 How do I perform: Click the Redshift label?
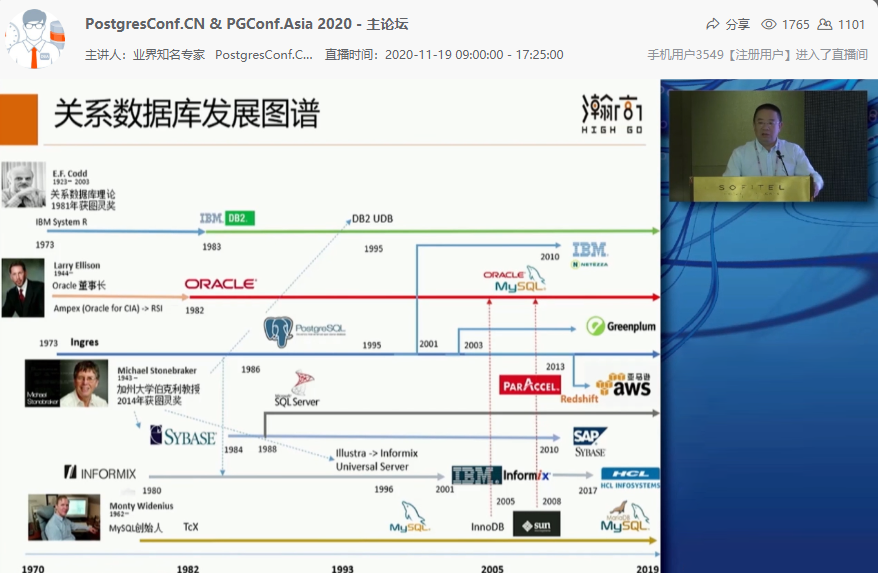pos(579,399)
